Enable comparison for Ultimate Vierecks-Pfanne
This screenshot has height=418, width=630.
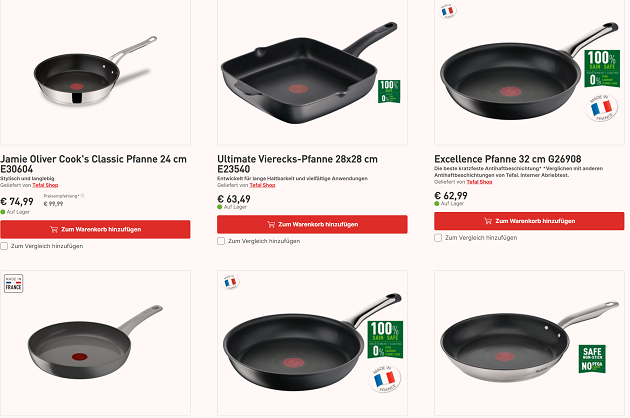[222, 240]
